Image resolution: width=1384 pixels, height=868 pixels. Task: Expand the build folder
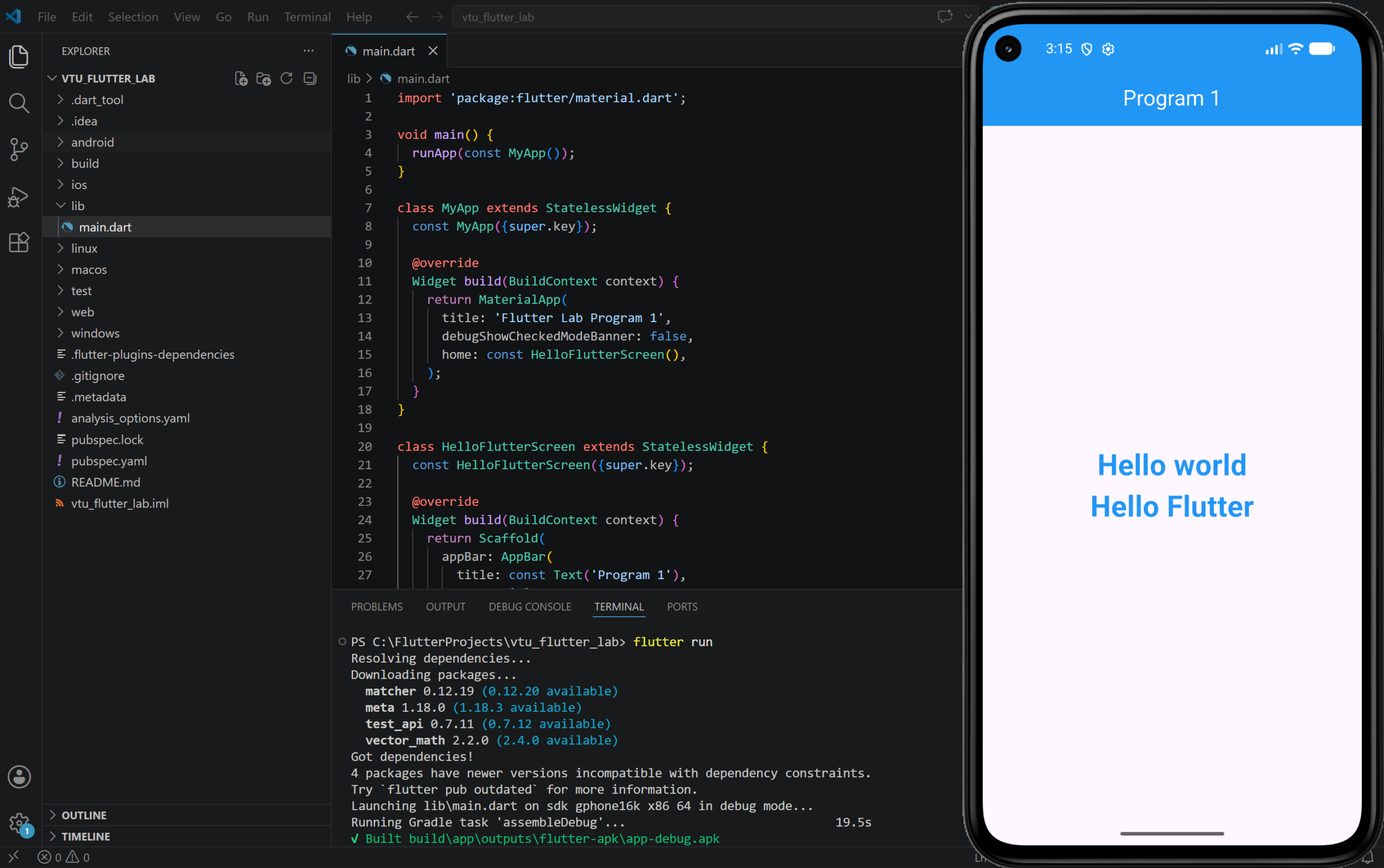tap(85, 164)
